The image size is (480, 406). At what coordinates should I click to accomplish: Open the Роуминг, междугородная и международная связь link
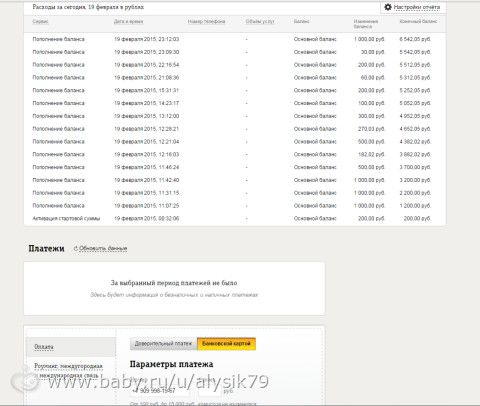[68, 371]
